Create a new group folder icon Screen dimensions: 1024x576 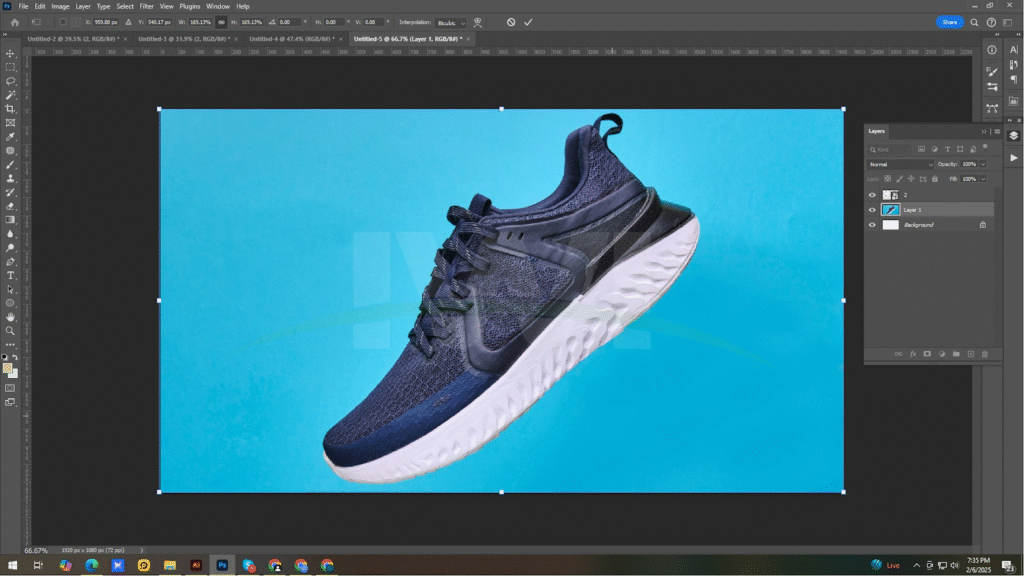tap(956, 354)
